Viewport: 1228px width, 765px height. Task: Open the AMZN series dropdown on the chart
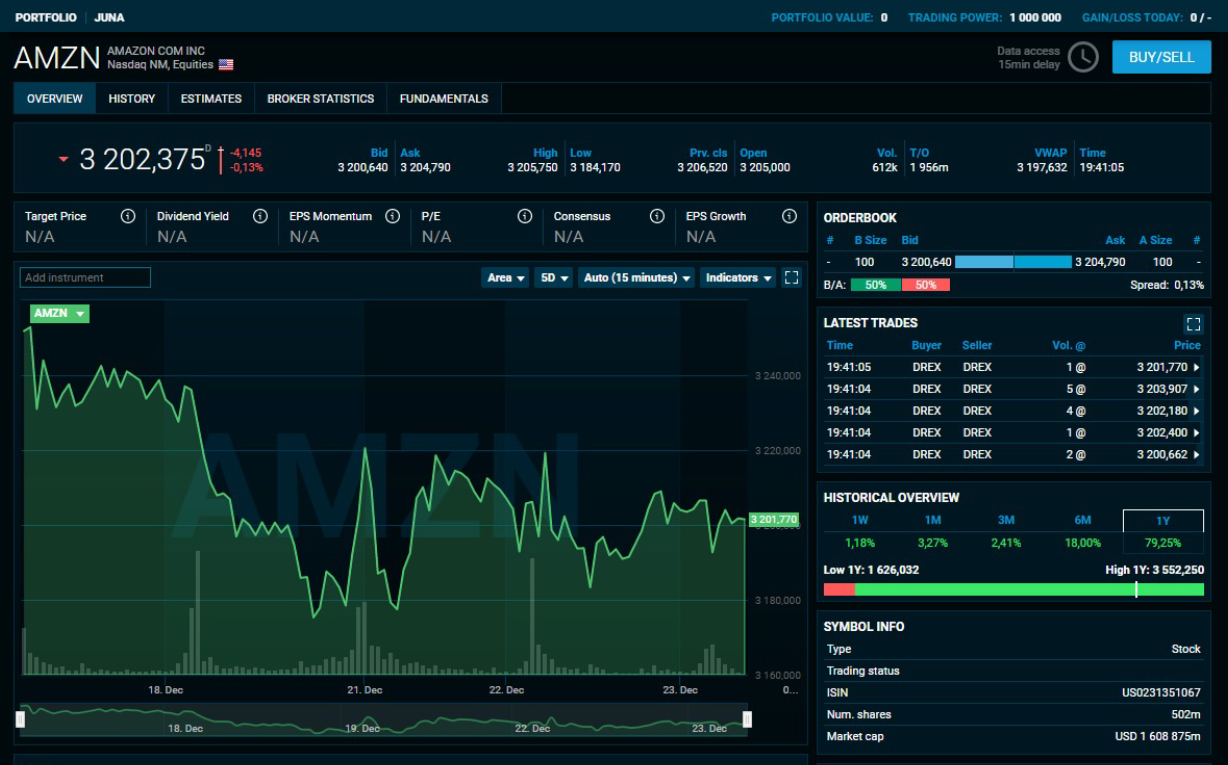(59, 313)
